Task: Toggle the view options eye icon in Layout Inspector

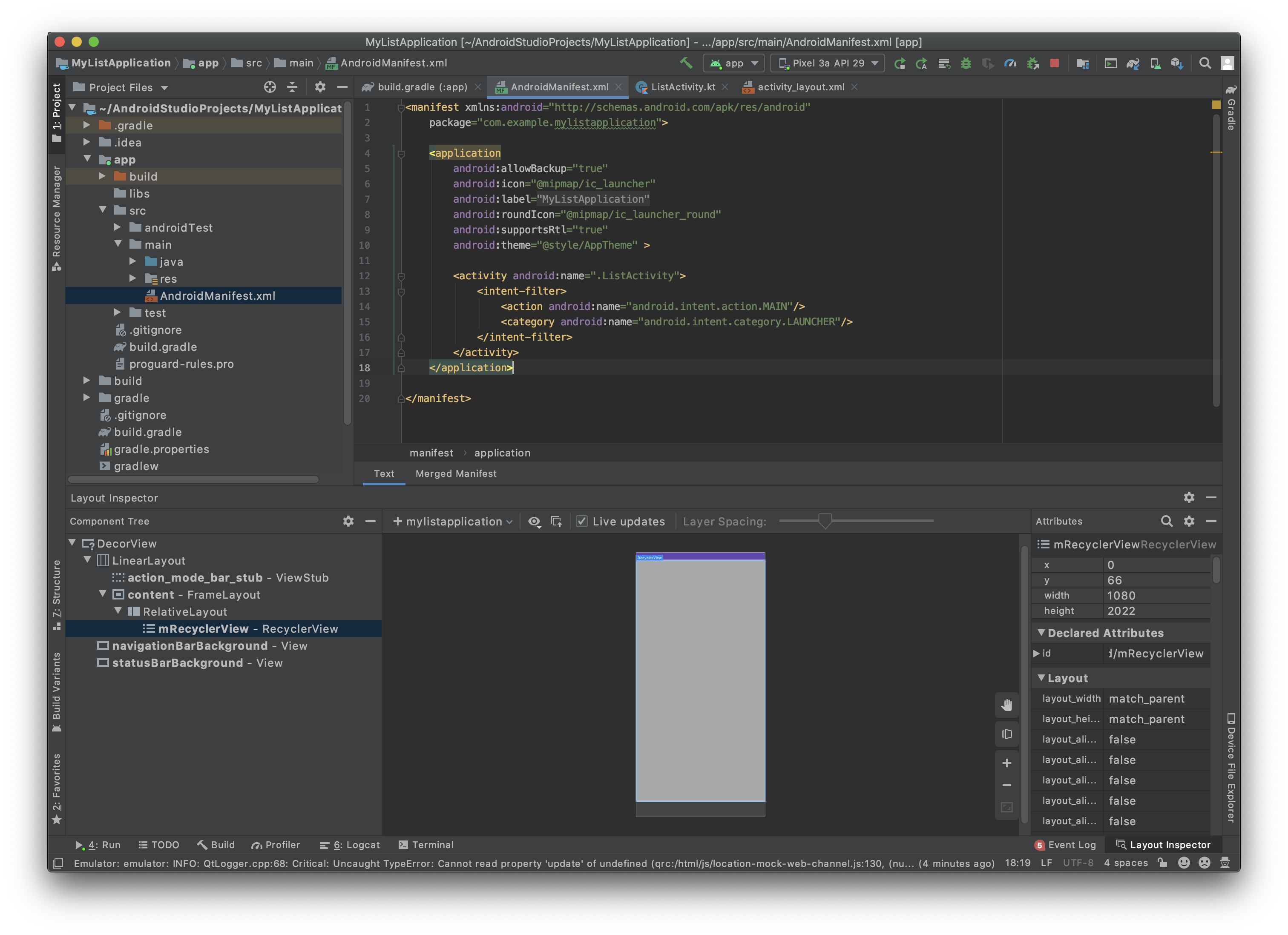Action: coord(534,521)
